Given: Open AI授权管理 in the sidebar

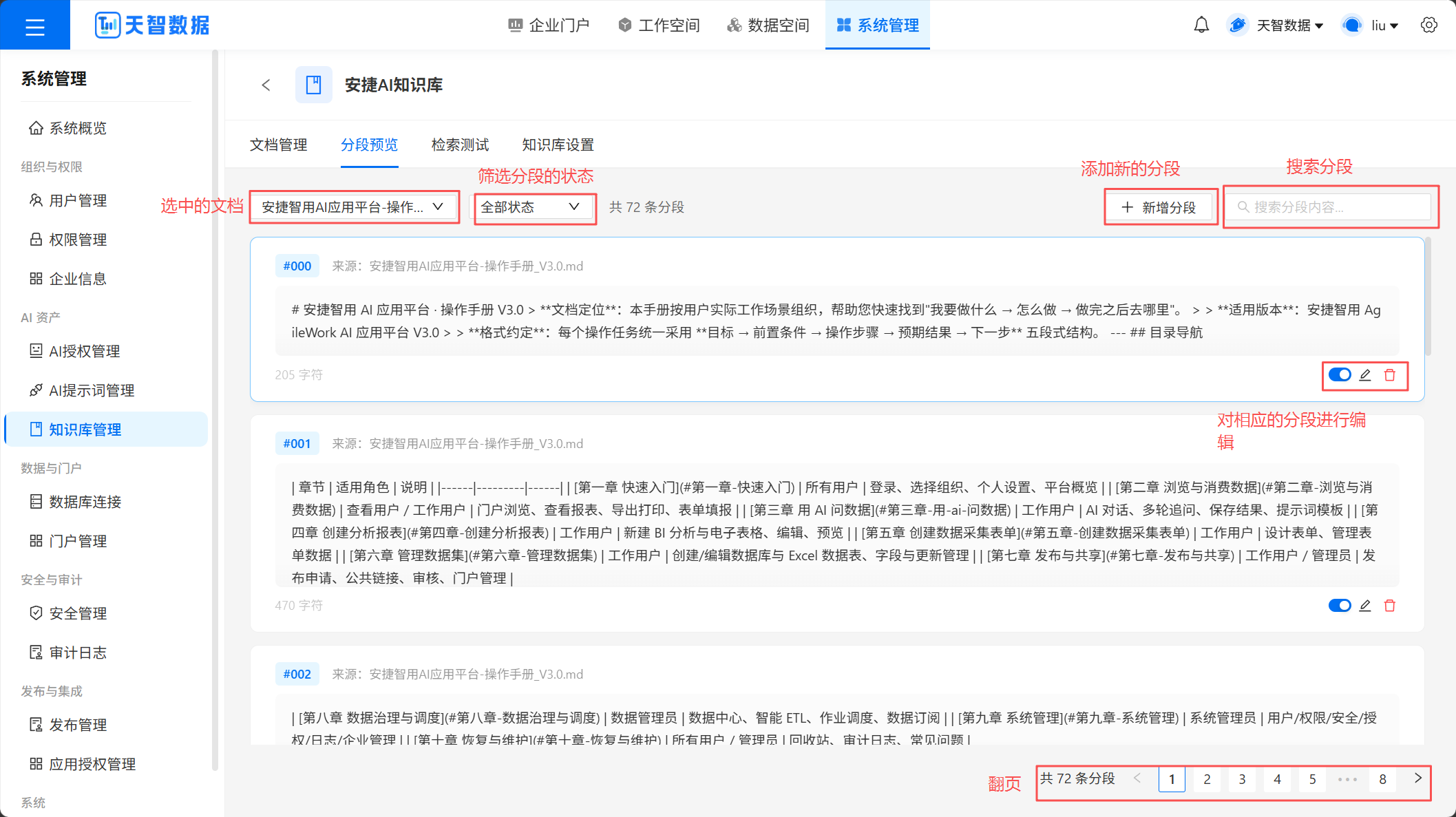Looking at the screenshot, I should point(106,352).
